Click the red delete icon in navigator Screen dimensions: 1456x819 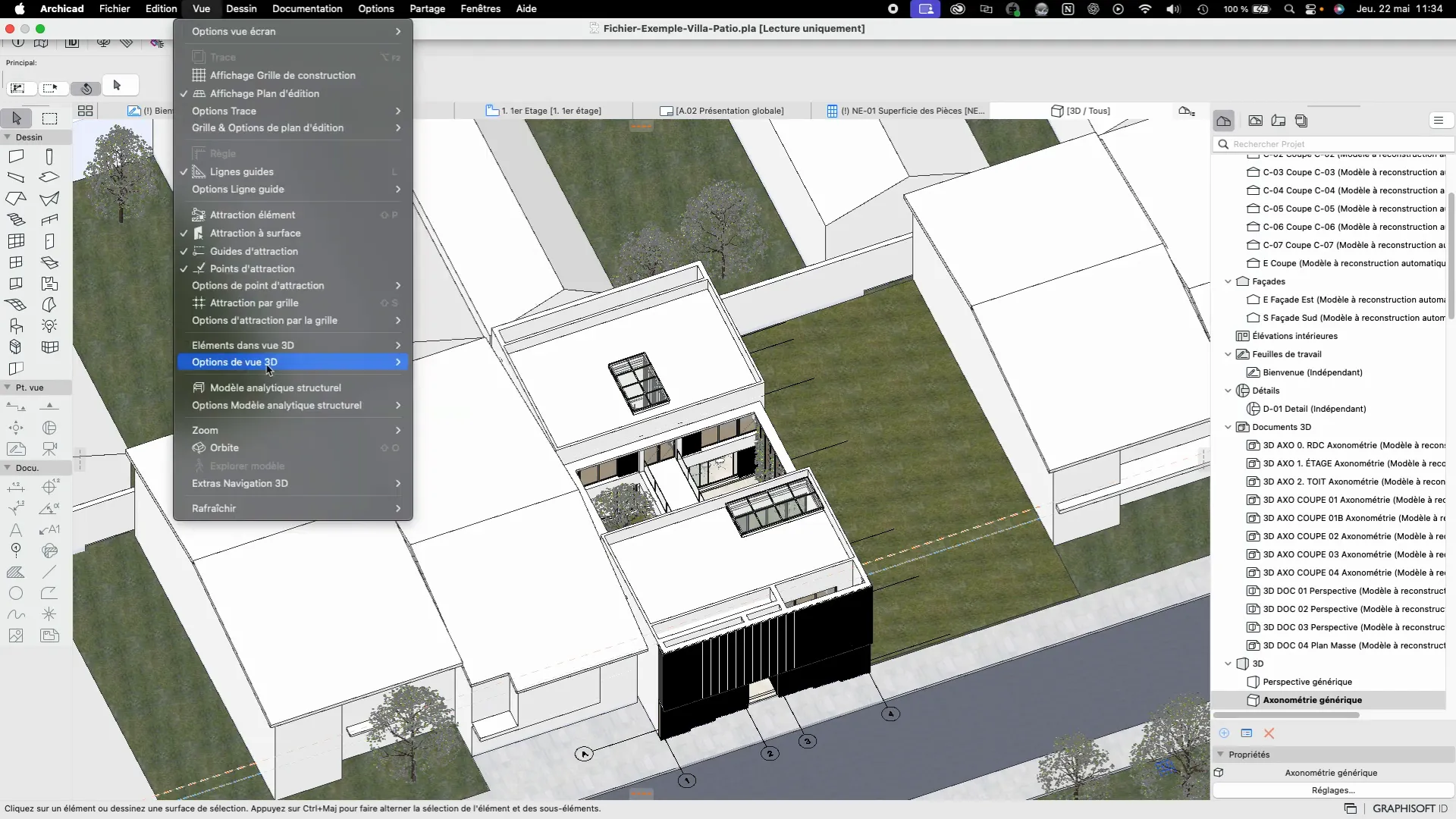[x=1269, y=733]
